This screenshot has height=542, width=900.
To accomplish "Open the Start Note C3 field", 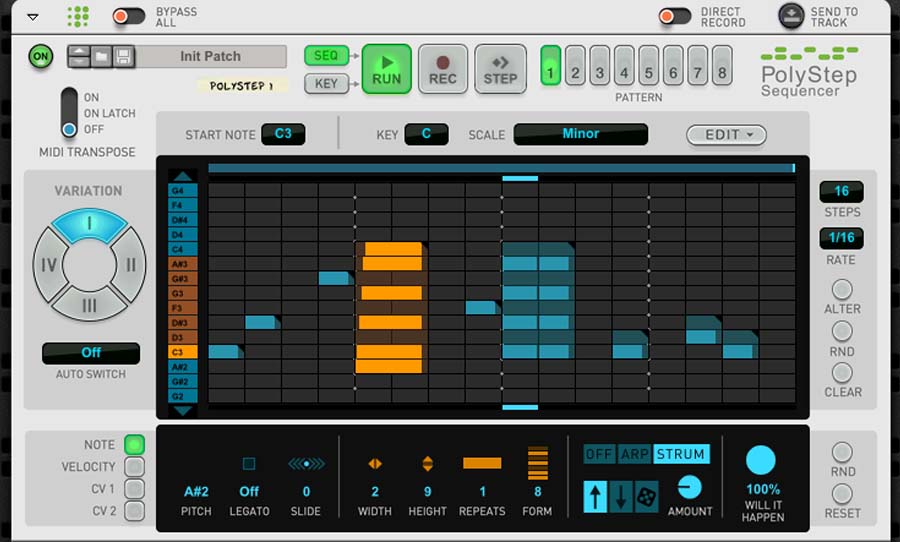I will point(283,134).
